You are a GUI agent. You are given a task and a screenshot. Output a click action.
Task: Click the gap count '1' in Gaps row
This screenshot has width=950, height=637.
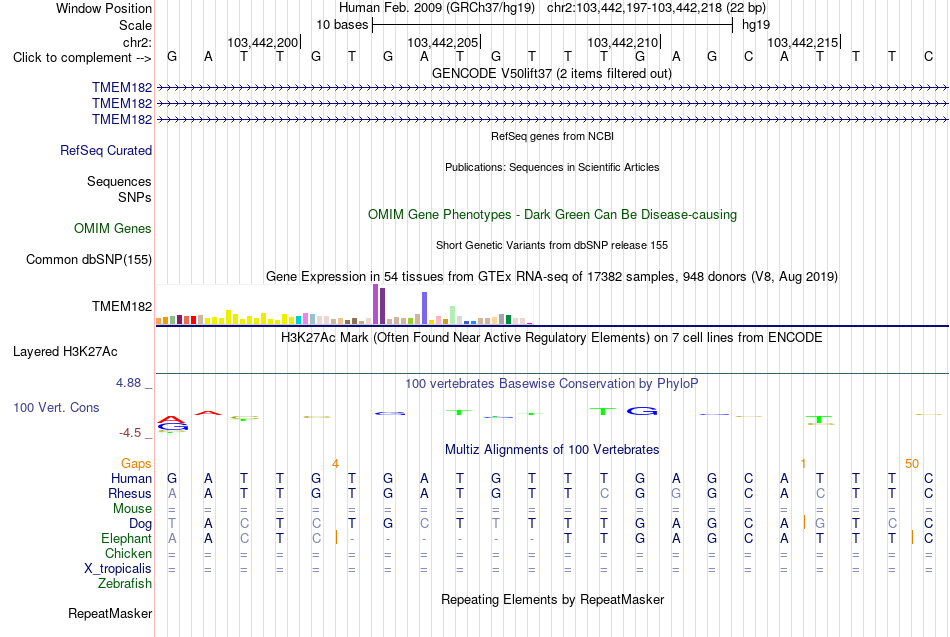tap(803, 464)
